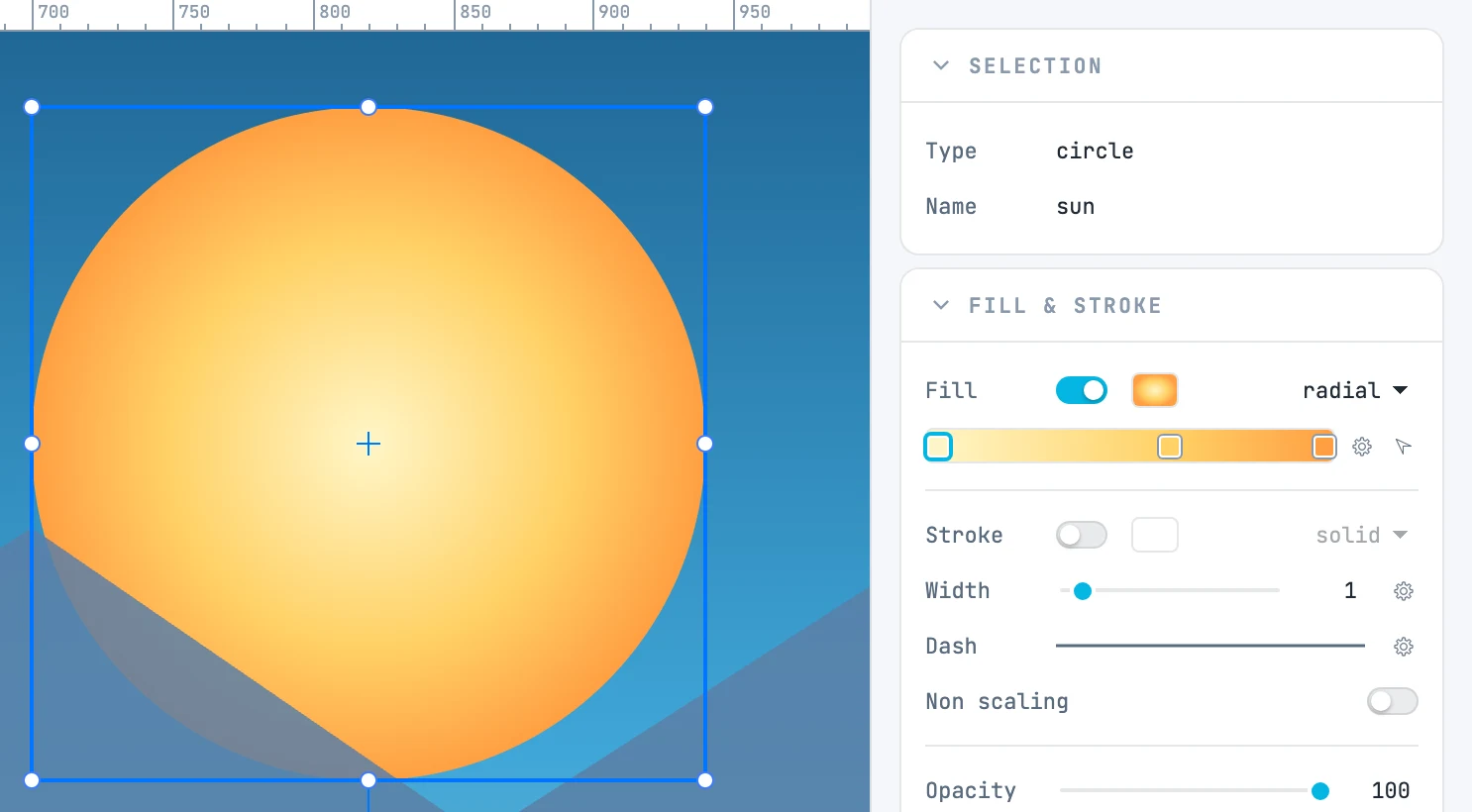The width and height of the screenshot is (1472, 812).
Task: Click the stroke width value 1
Action: pos(1350,591)
